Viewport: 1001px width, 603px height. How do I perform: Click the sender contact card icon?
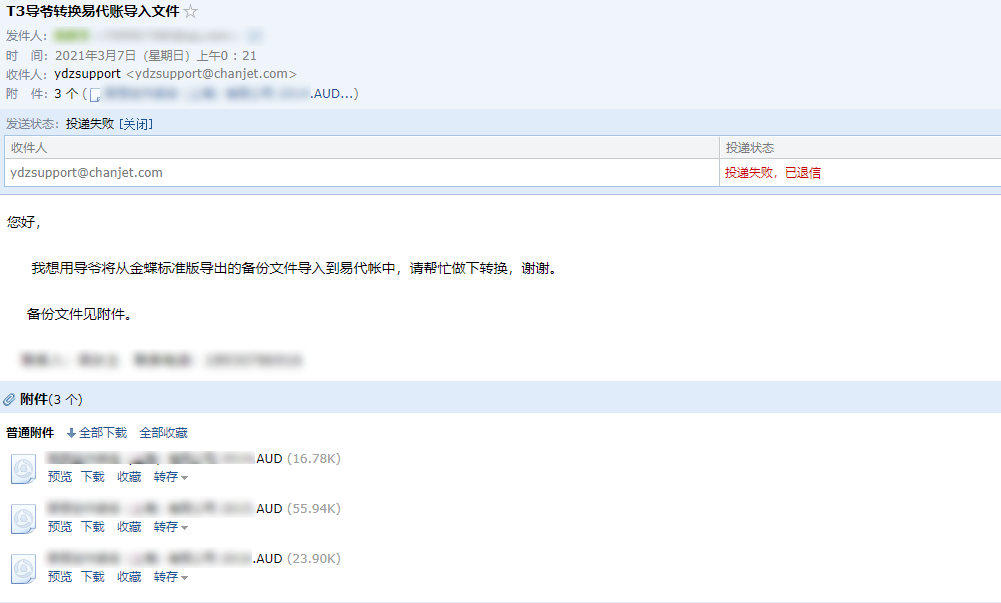coord(254,36)
